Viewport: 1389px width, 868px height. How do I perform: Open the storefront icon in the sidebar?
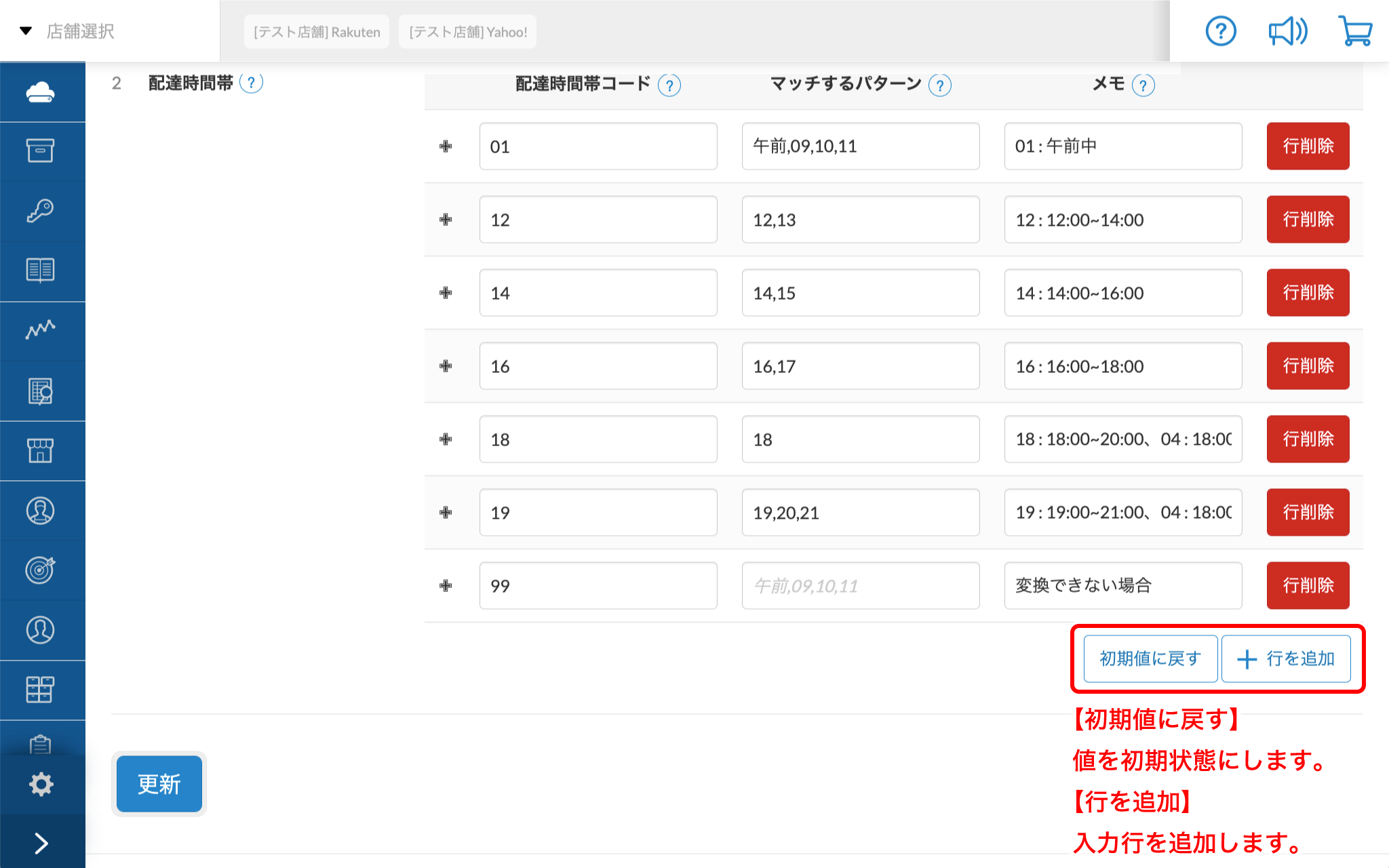pos(41,450)
